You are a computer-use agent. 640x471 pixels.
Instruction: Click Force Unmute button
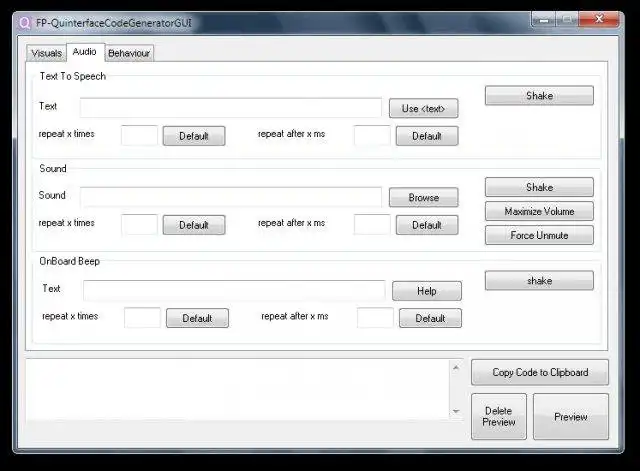[539, 236]
